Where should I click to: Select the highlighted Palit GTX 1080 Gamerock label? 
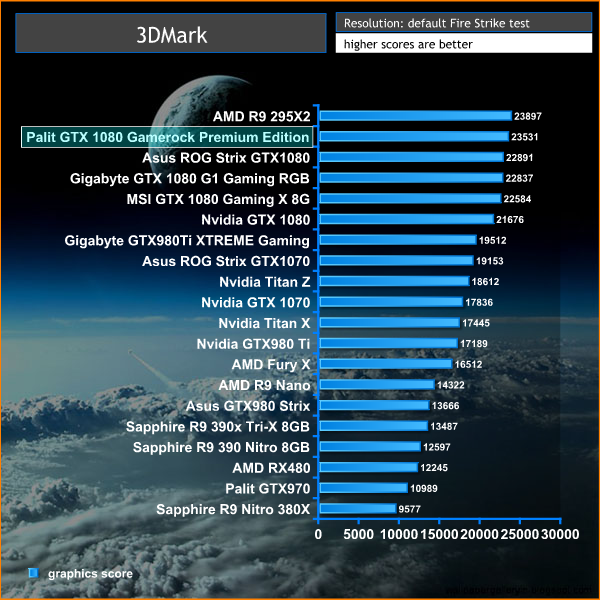167,137
